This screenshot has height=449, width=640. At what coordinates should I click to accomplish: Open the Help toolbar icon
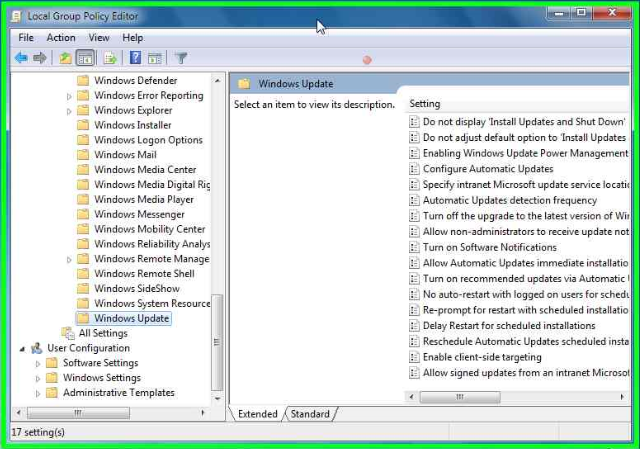135,58
